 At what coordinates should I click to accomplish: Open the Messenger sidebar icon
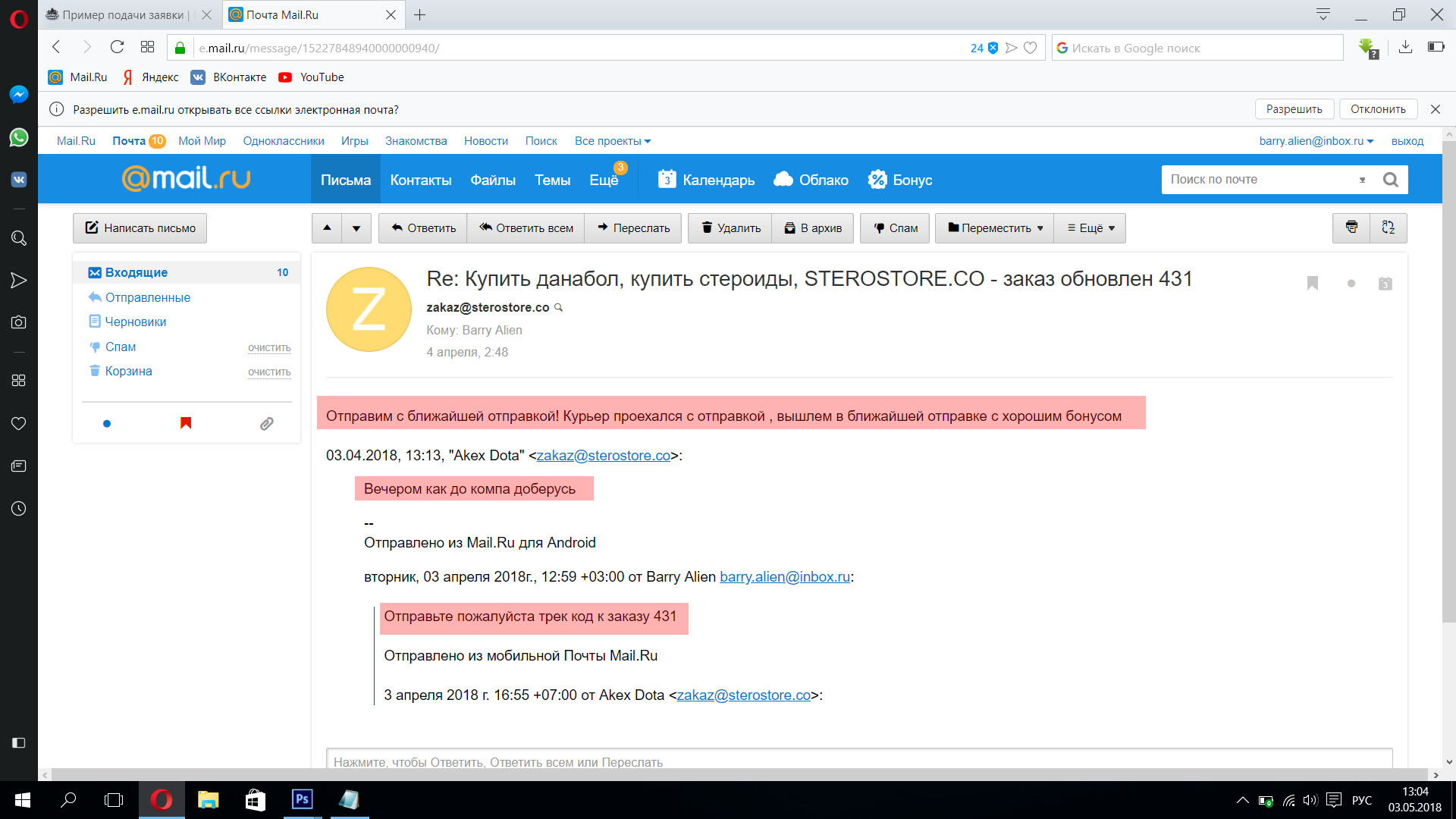coord(19,94)
